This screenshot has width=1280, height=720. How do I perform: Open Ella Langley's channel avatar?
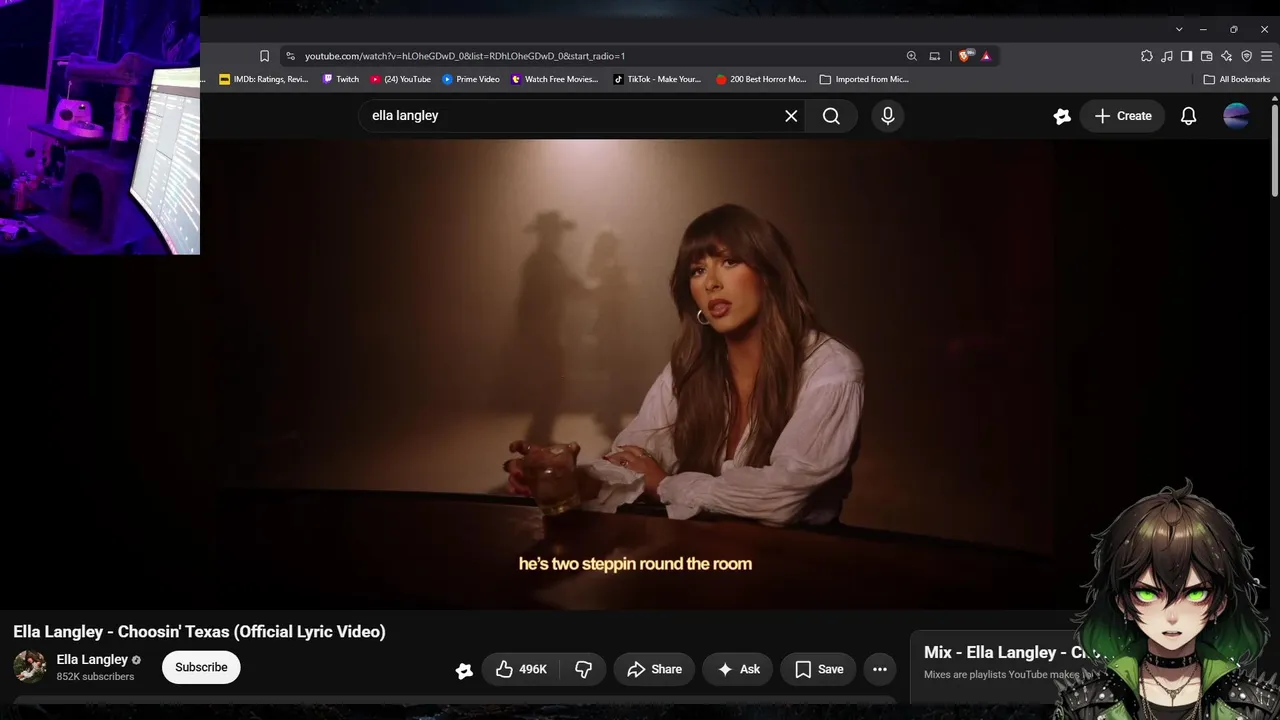pos(30,667)
